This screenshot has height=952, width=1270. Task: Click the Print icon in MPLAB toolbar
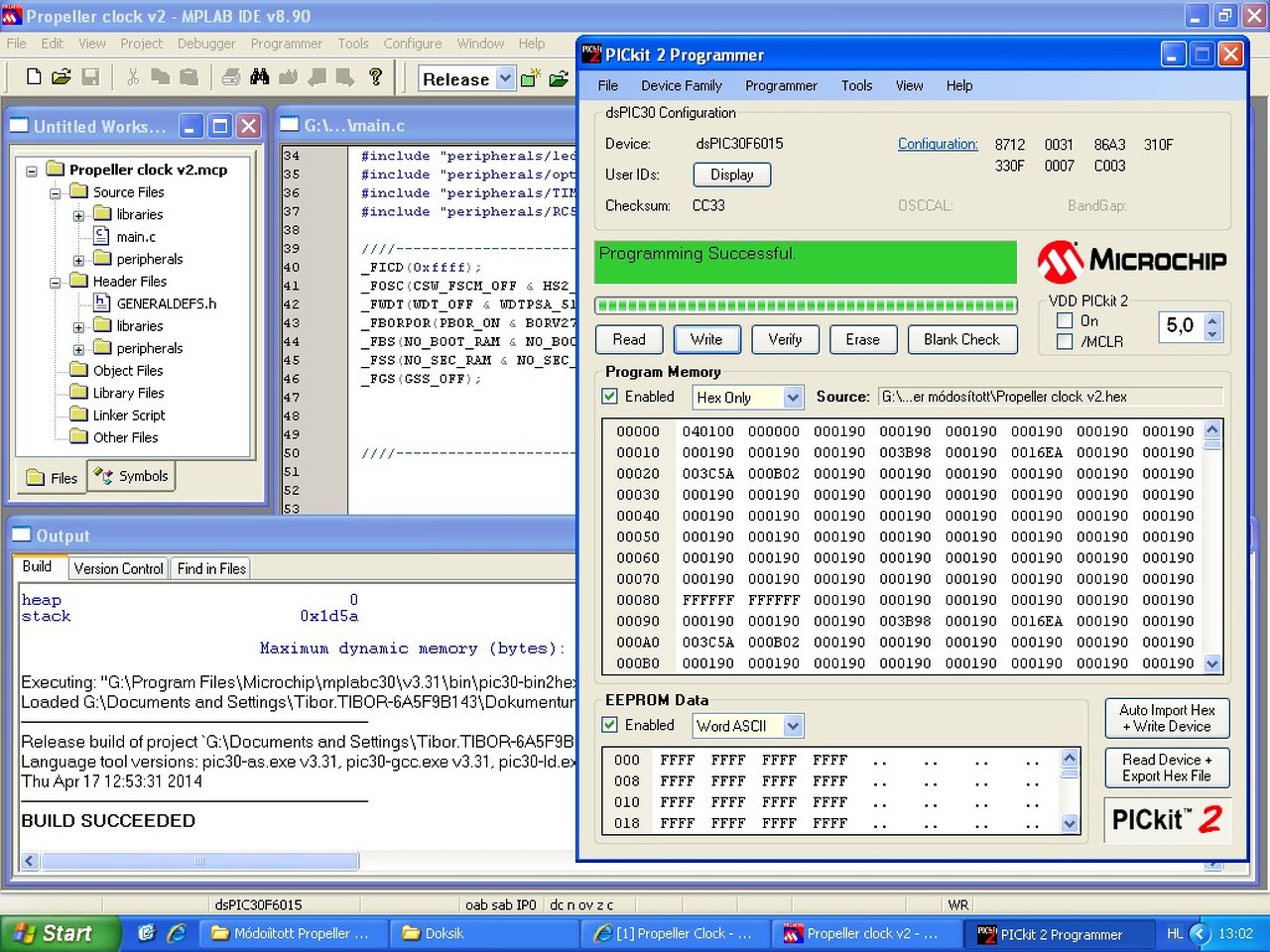coord(231,77)
